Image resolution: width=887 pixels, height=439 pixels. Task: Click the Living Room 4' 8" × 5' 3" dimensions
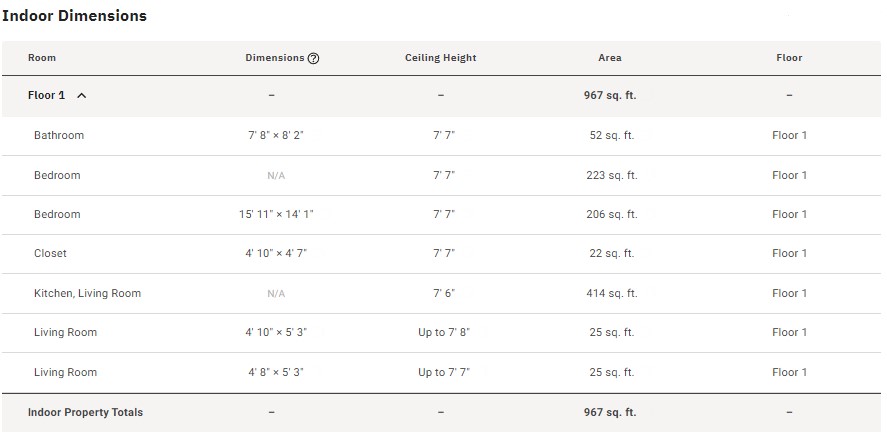click(276, 372)
